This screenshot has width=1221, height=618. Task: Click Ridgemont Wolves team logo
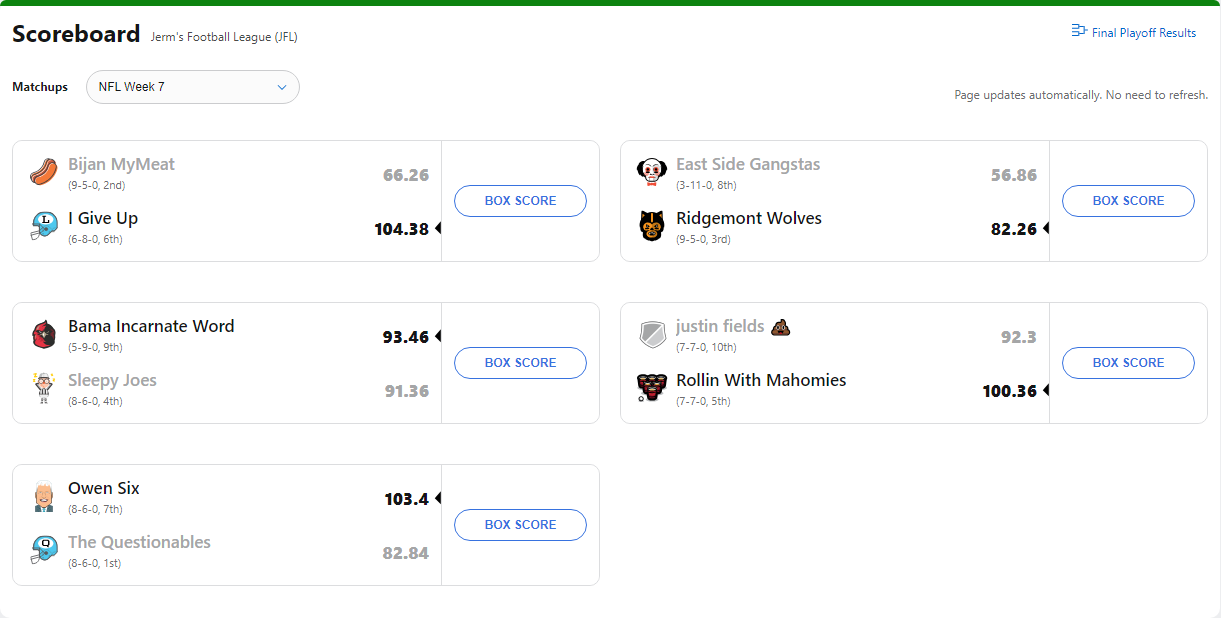tap(652, 225)
